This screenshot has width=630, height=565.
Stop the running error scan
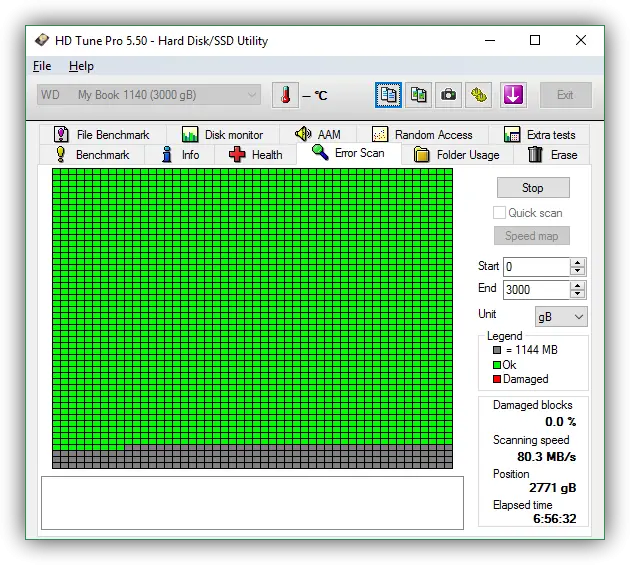(x=533, y=188)
